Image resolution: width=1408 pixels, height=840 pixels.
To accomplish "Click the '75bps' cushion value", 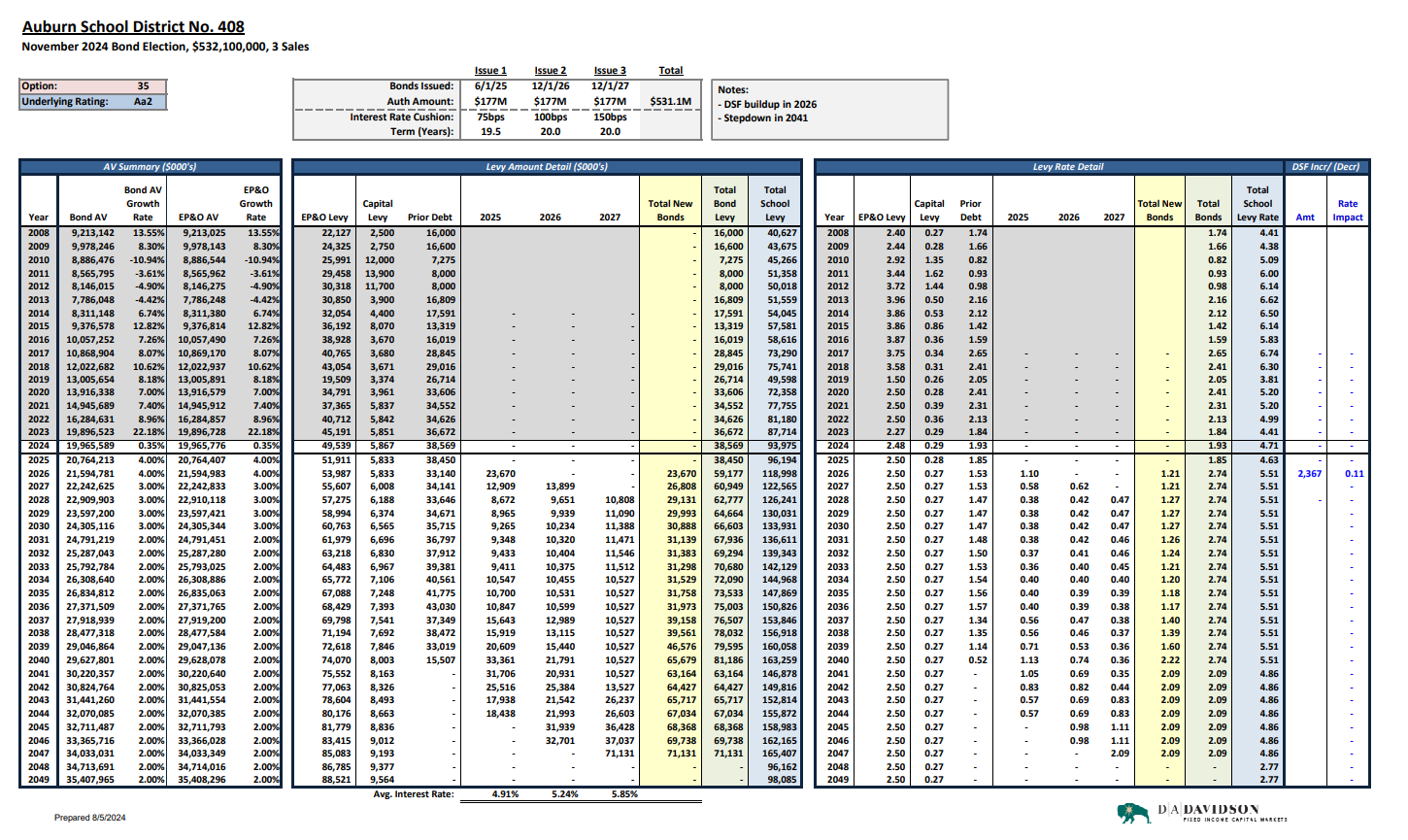I will pyautogui.click(x=490, y=117).
